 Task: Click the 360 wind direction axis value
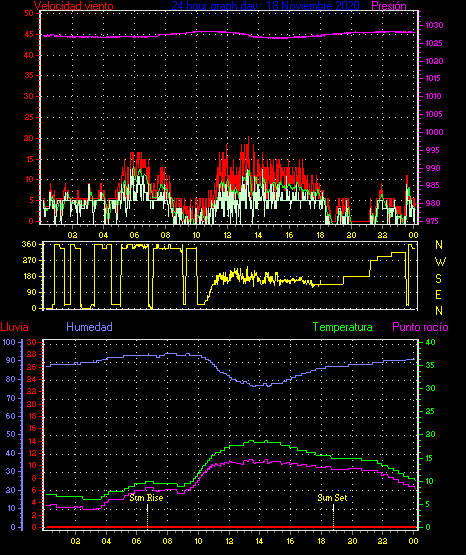29,244
